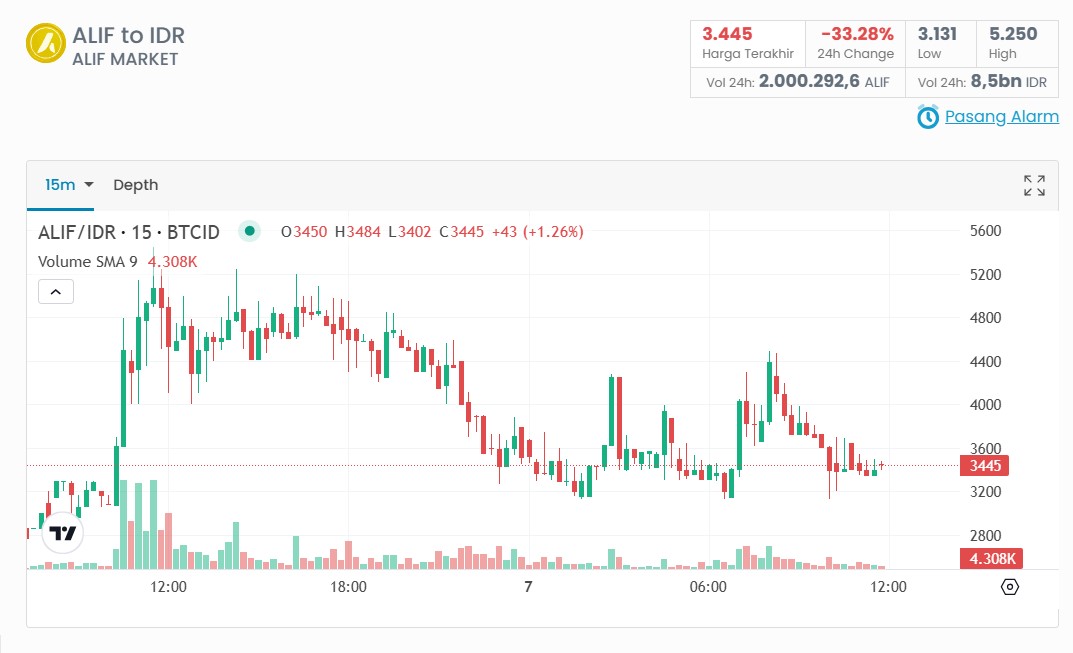The height and width of the screenshot is (653, 1073).
Task: Open fullscreen chart view icon
Action: 1034,185
